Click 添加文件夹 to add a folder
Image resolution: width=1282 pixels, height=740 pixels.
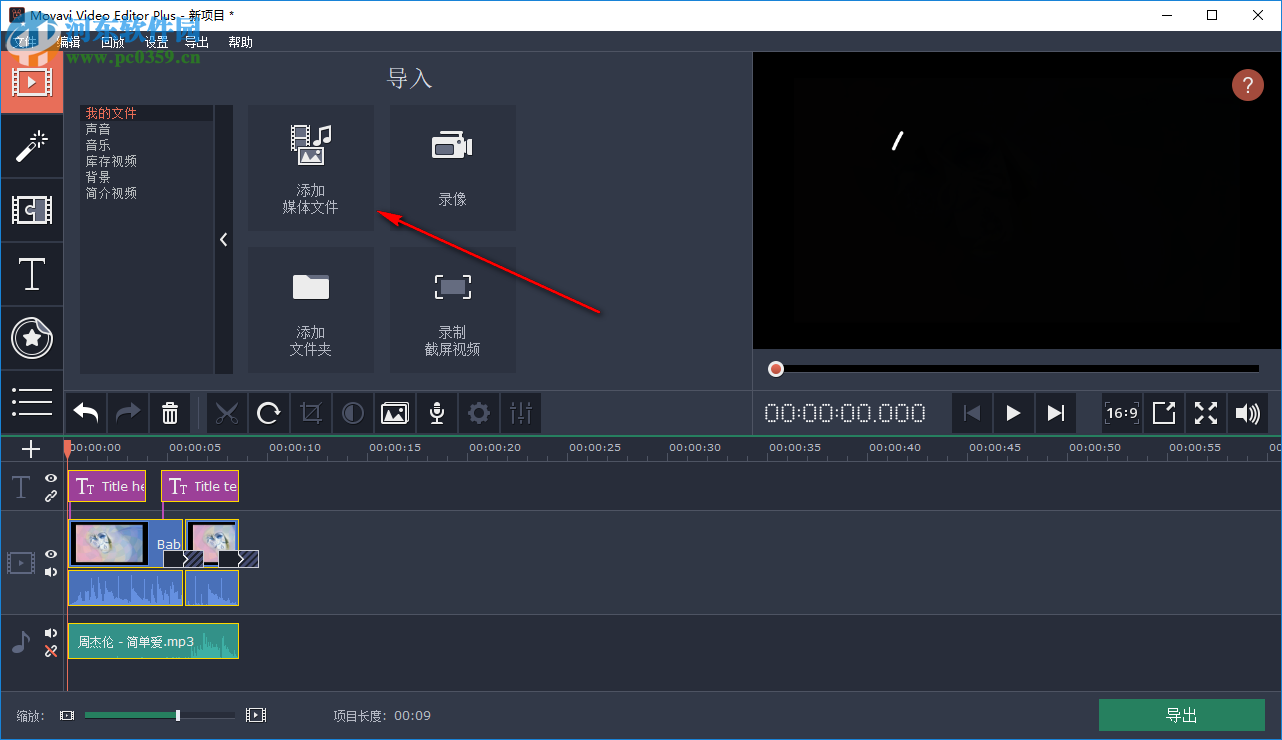point(311,309)
